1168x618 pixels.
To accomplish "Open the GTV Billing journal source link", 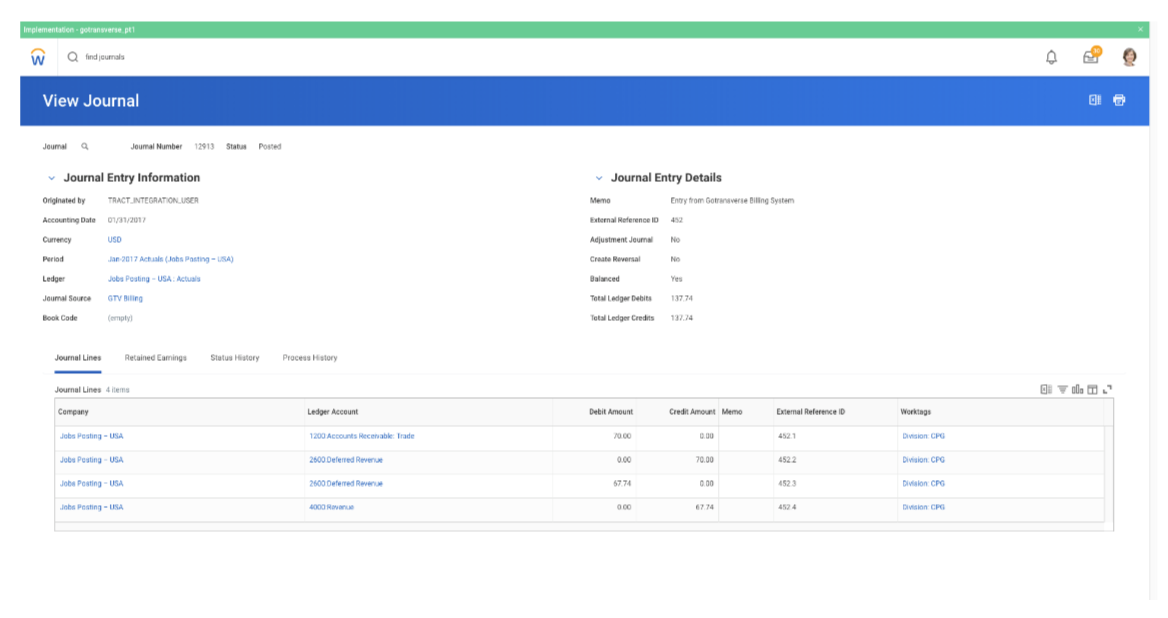I will coord(125,297).
